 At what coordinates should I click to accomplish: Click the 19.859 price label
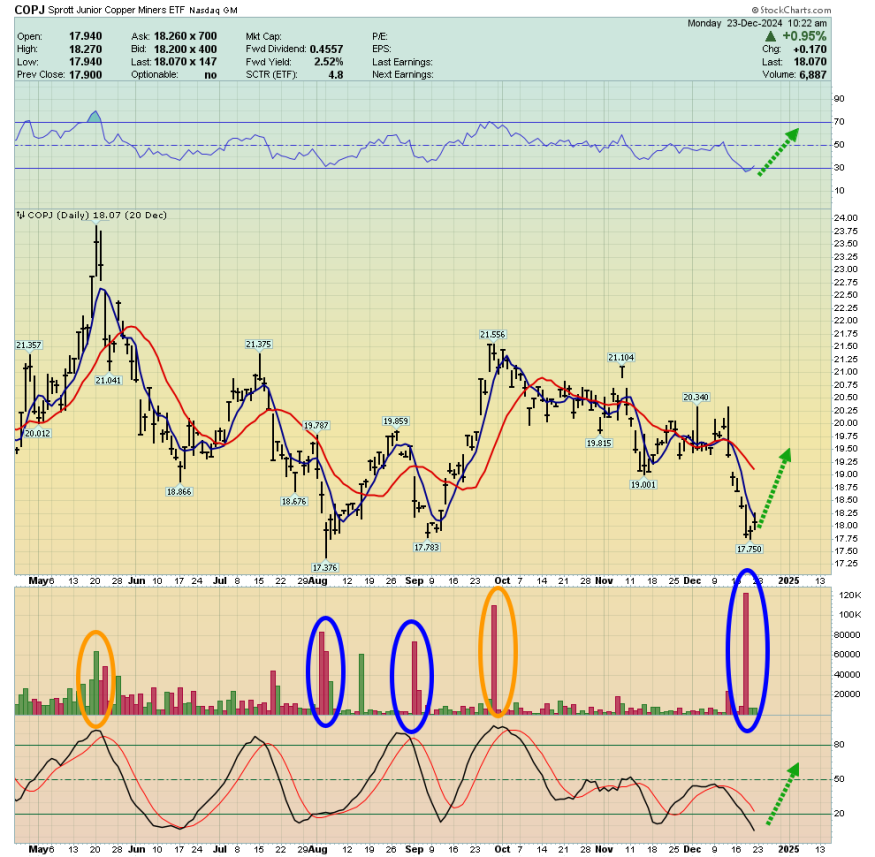pyautogui.click(x=396, y=421)
